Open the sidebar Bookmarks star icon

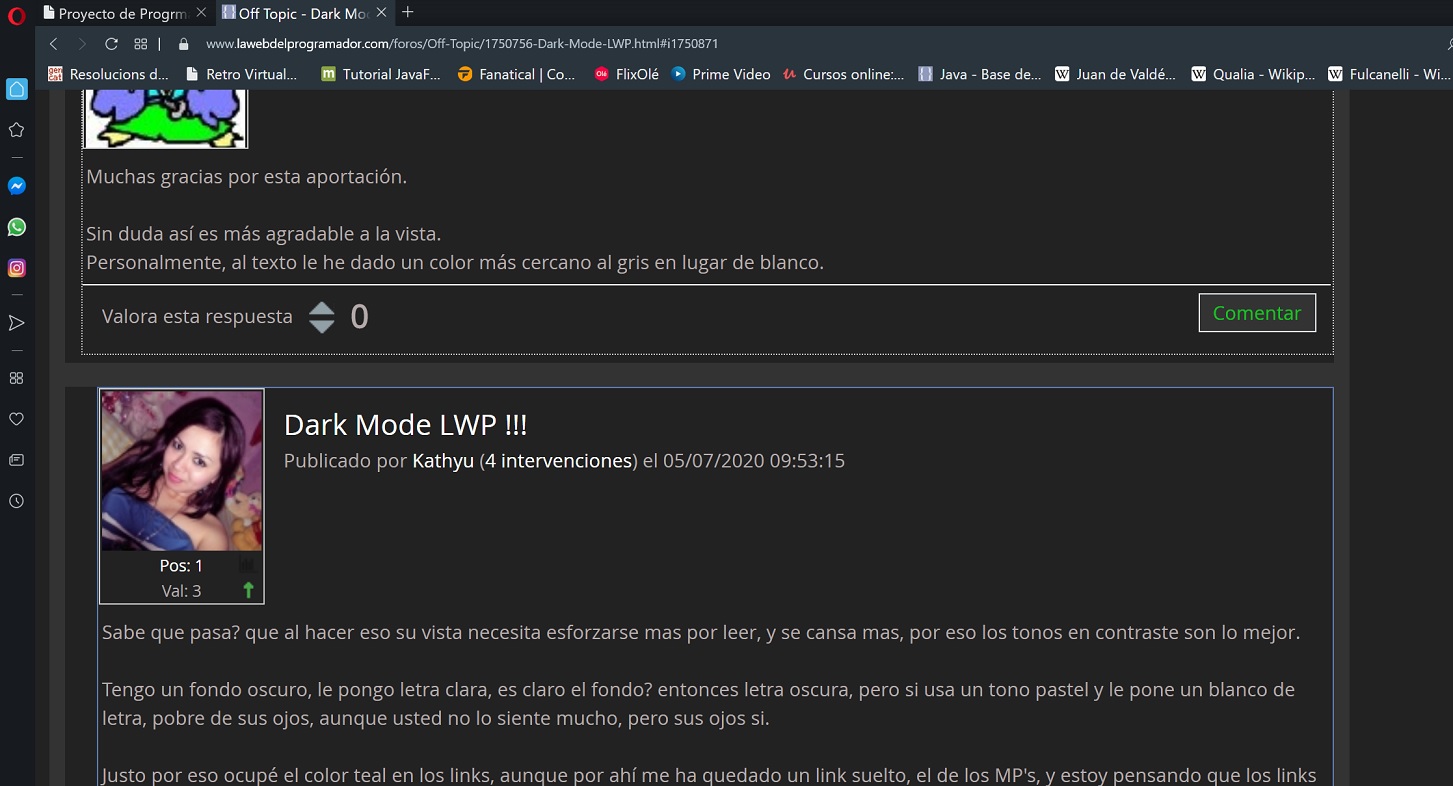click(16, 130)
